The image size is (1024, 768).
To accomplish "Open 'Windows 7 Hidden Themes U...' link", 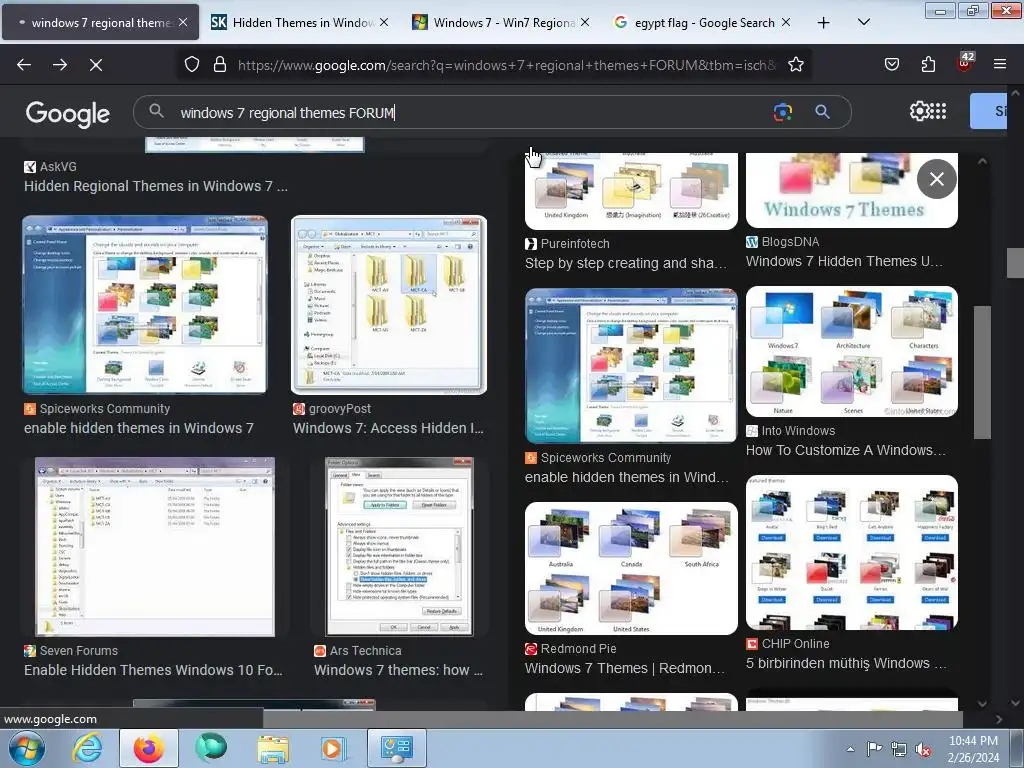I will click(x=844, y=261).
